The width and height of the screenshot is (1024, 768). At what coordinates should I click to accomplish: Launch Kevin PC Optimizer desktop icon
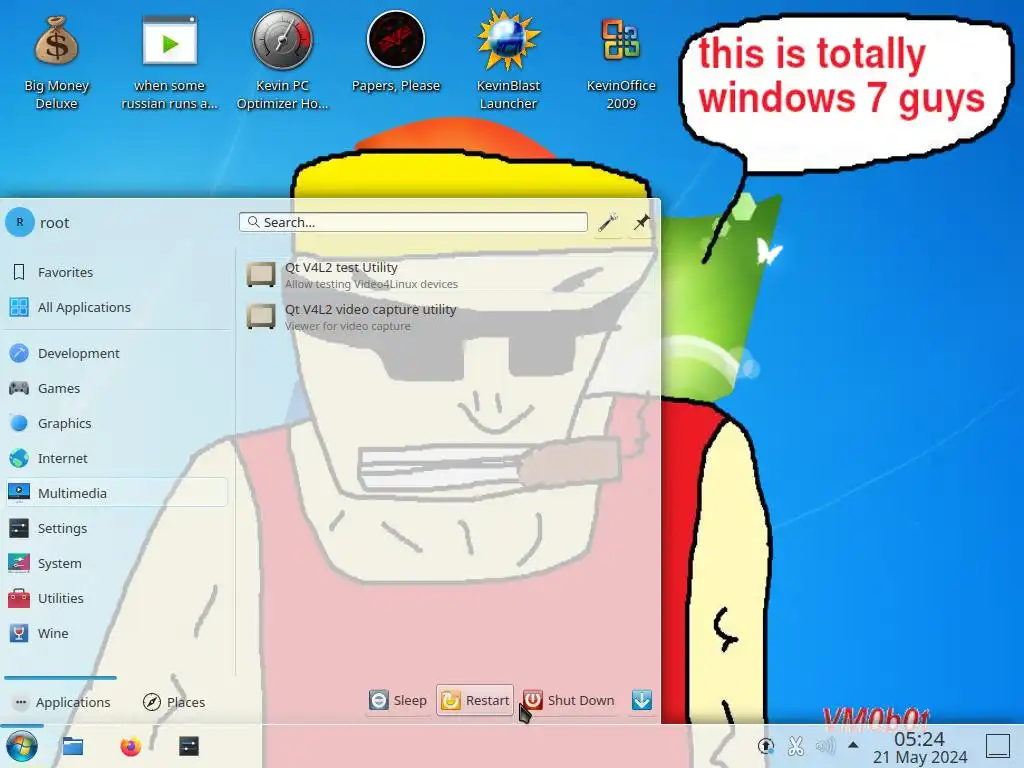click(x=282, y=61)
